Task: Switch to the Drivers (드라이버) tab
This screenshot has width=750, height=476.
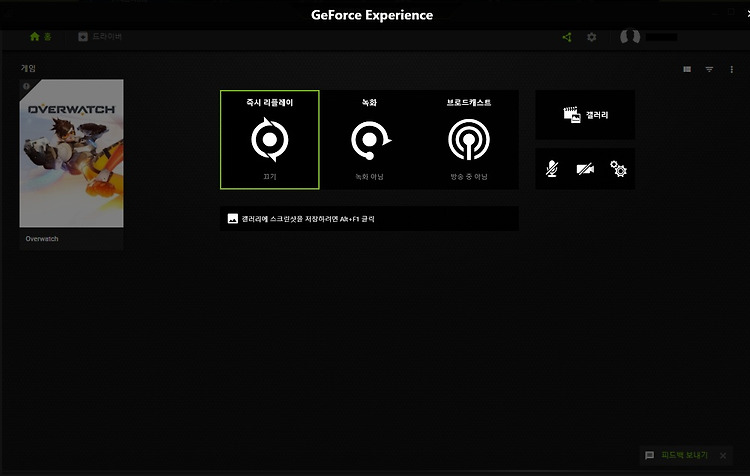Action: pyautogui.click(x=100, y=37)
